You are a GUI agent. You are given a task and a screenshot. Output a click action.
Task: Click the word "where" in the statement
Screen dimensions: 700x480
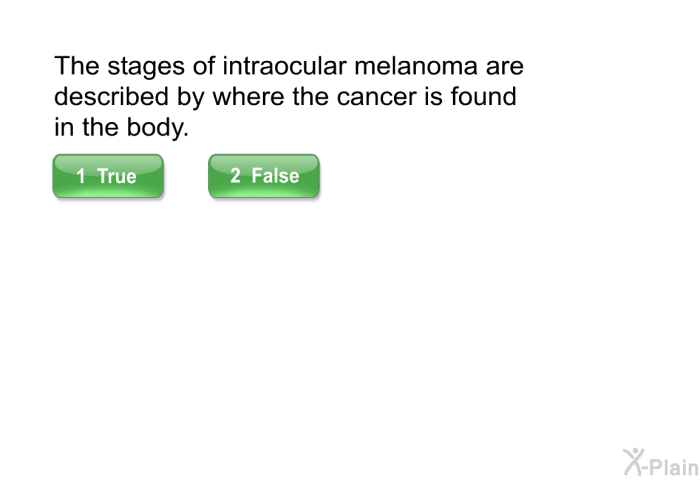coord(248,97)
